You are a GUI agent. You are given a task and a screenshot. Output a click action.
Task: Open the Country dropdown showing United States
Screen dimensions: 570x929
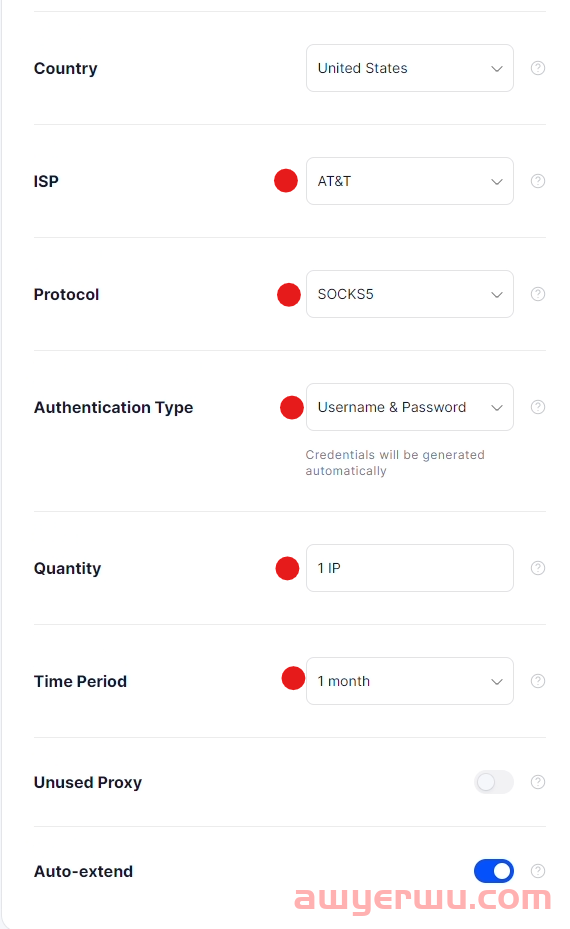tap(409, 68)
